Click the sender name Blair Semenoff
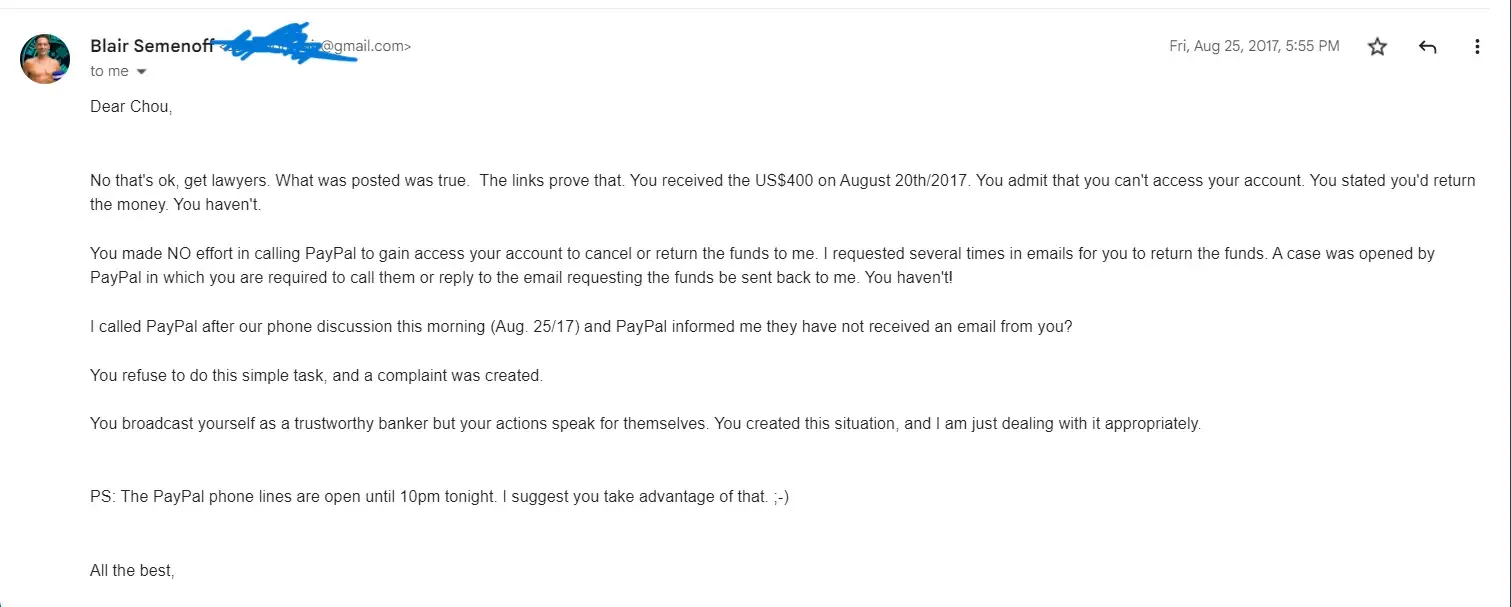The width and height of the screenshot is (1511, 607). (151, 46)
